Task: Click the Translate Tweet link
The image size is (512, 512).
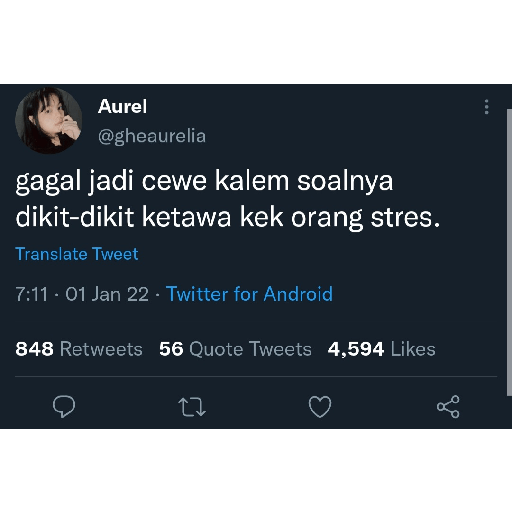Action: [x=77, y=254]
